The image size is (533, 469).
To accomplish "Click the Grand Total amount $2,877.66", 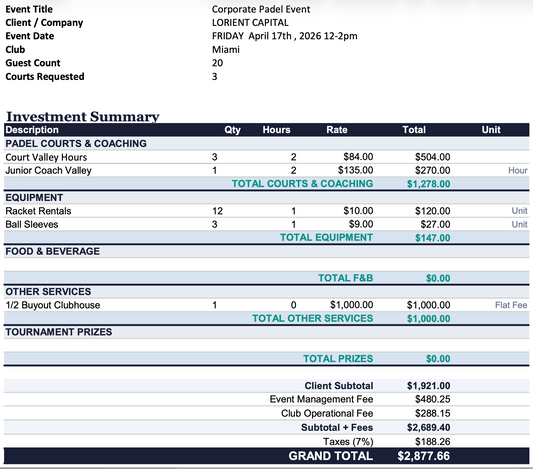I will 424,456.
